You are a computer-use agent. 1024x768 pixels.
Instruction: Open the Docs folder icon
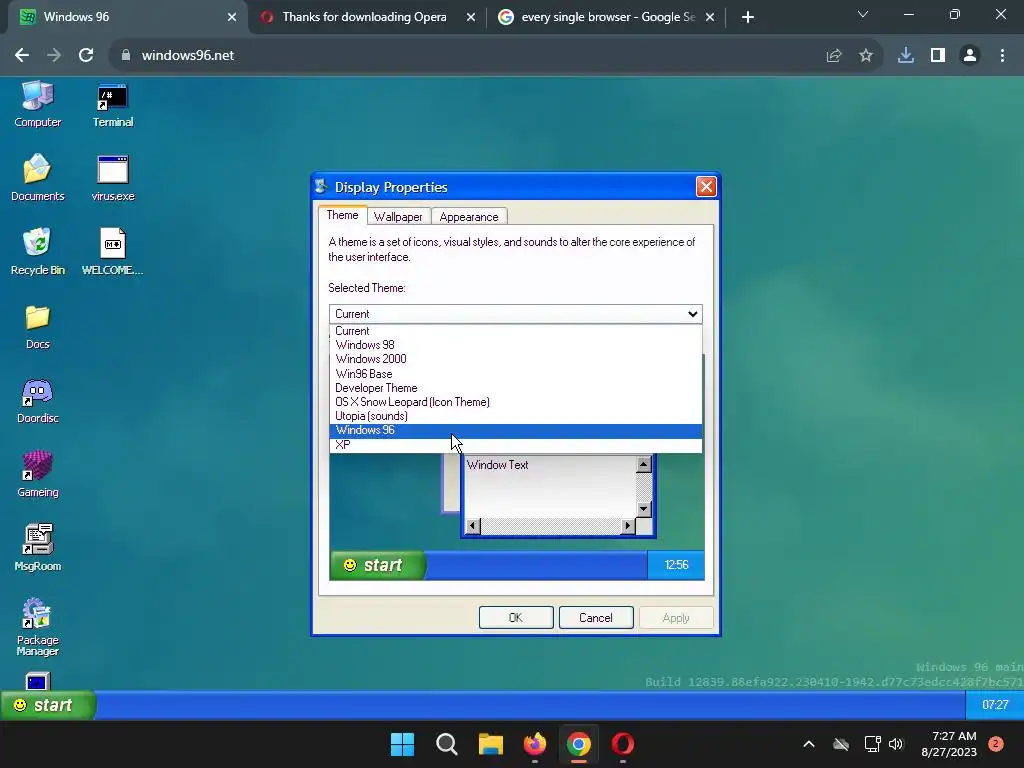tap(37, 326)
